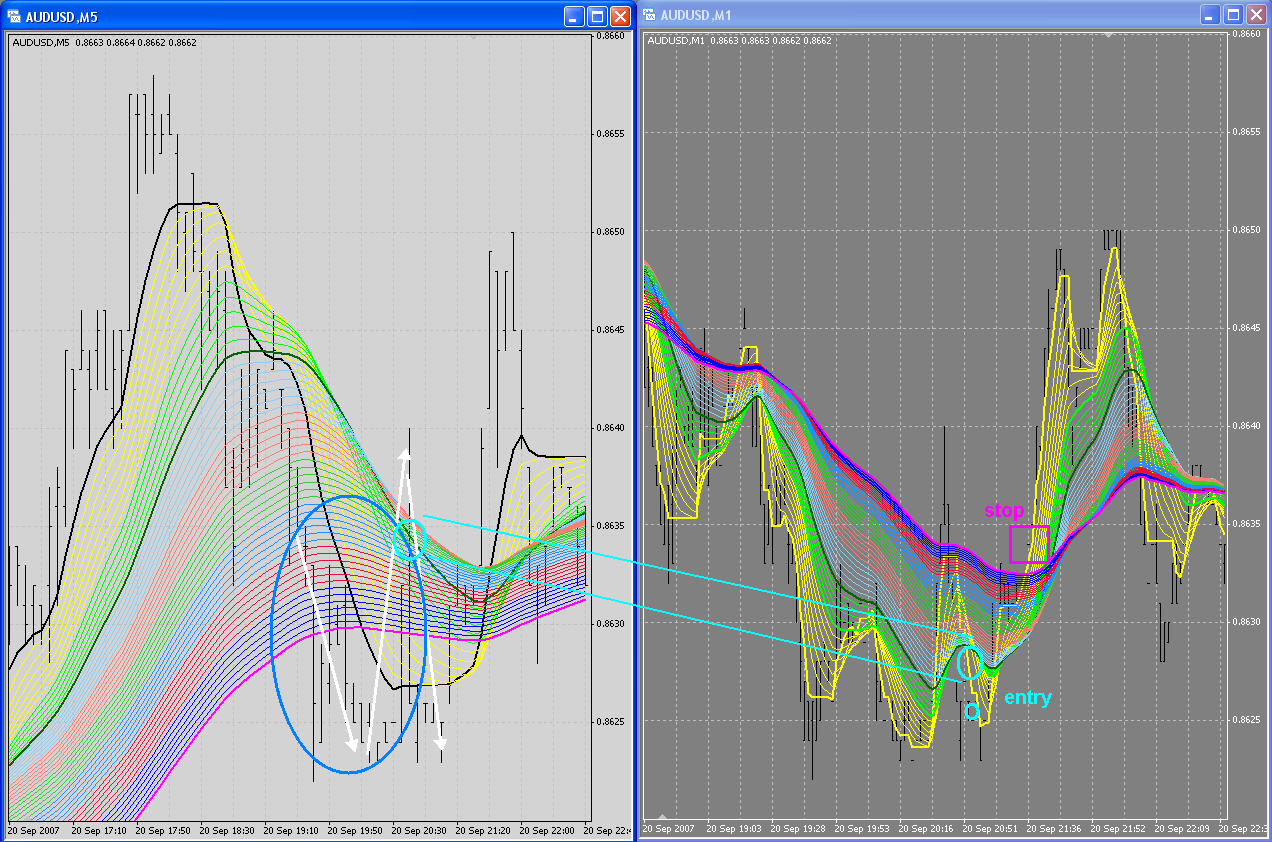
Task: Click 0.8655 price label in M1 window
Action: 1245,132
